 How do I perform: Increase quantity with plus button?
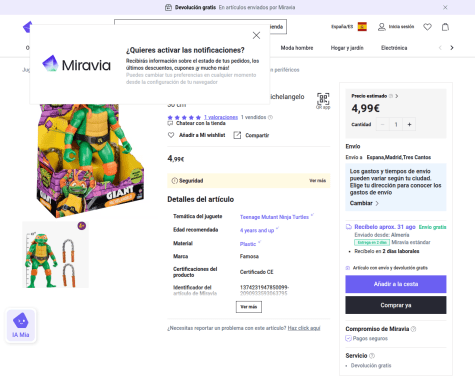tap(409, 124)
